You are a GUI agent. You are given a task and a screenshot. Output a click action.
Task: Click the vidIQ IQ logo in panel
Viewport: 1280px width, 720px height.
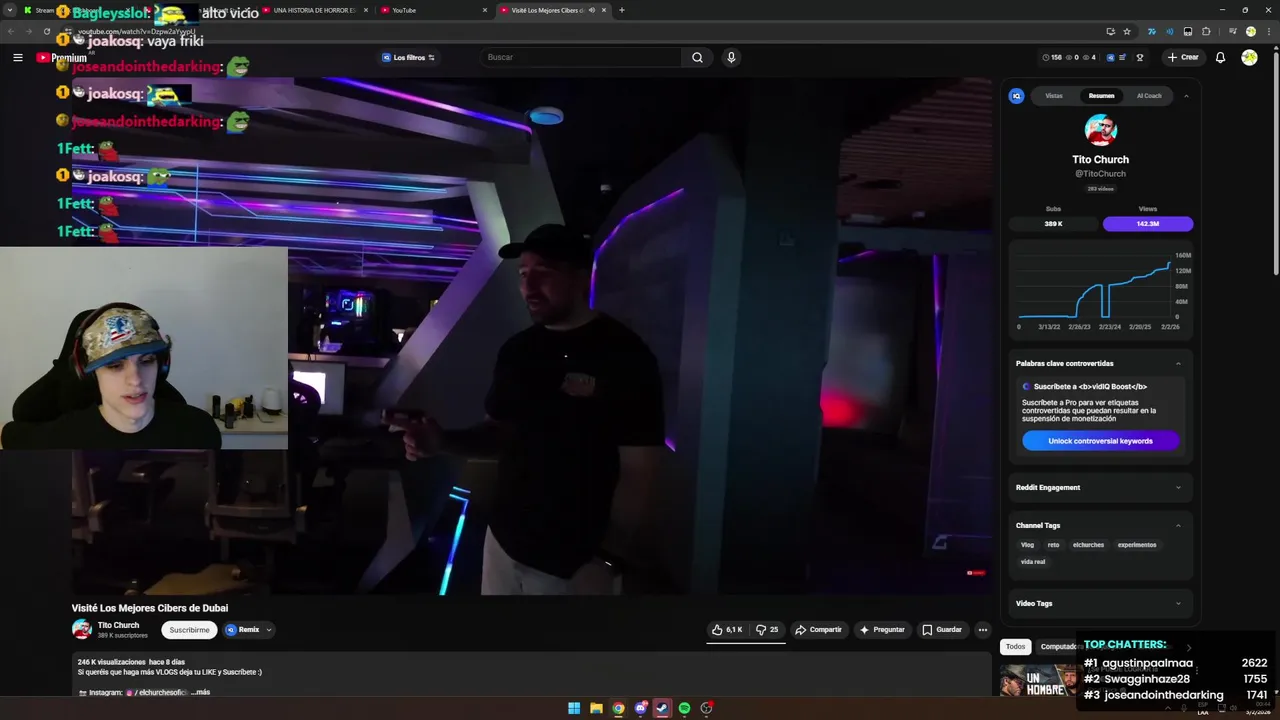[x=1016, y=96]
